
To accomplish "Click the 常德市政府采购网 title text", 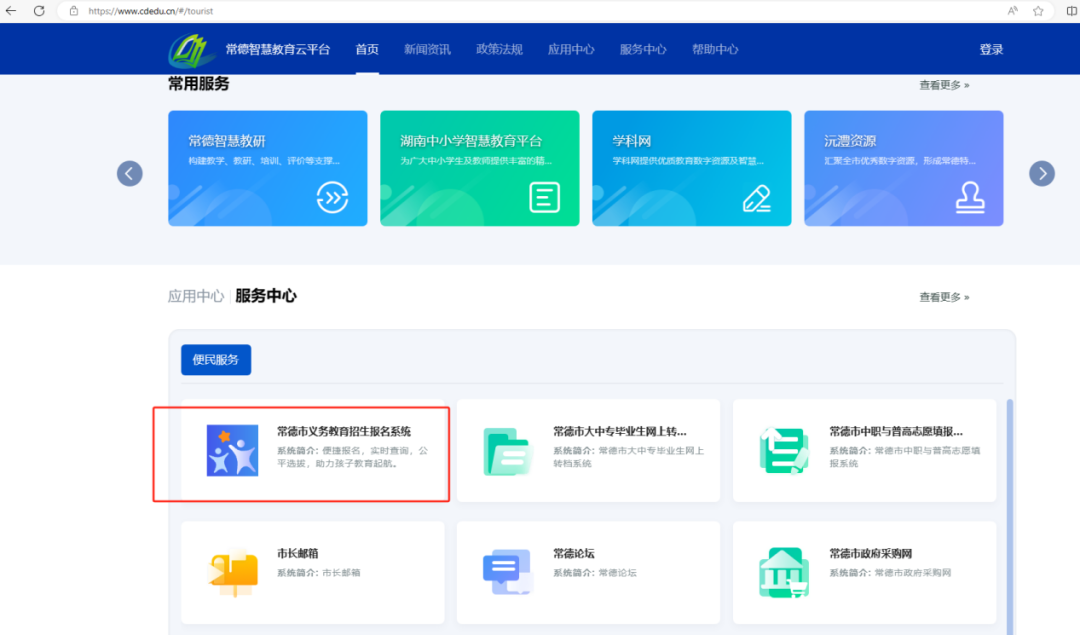I will [x=871, y=553].
